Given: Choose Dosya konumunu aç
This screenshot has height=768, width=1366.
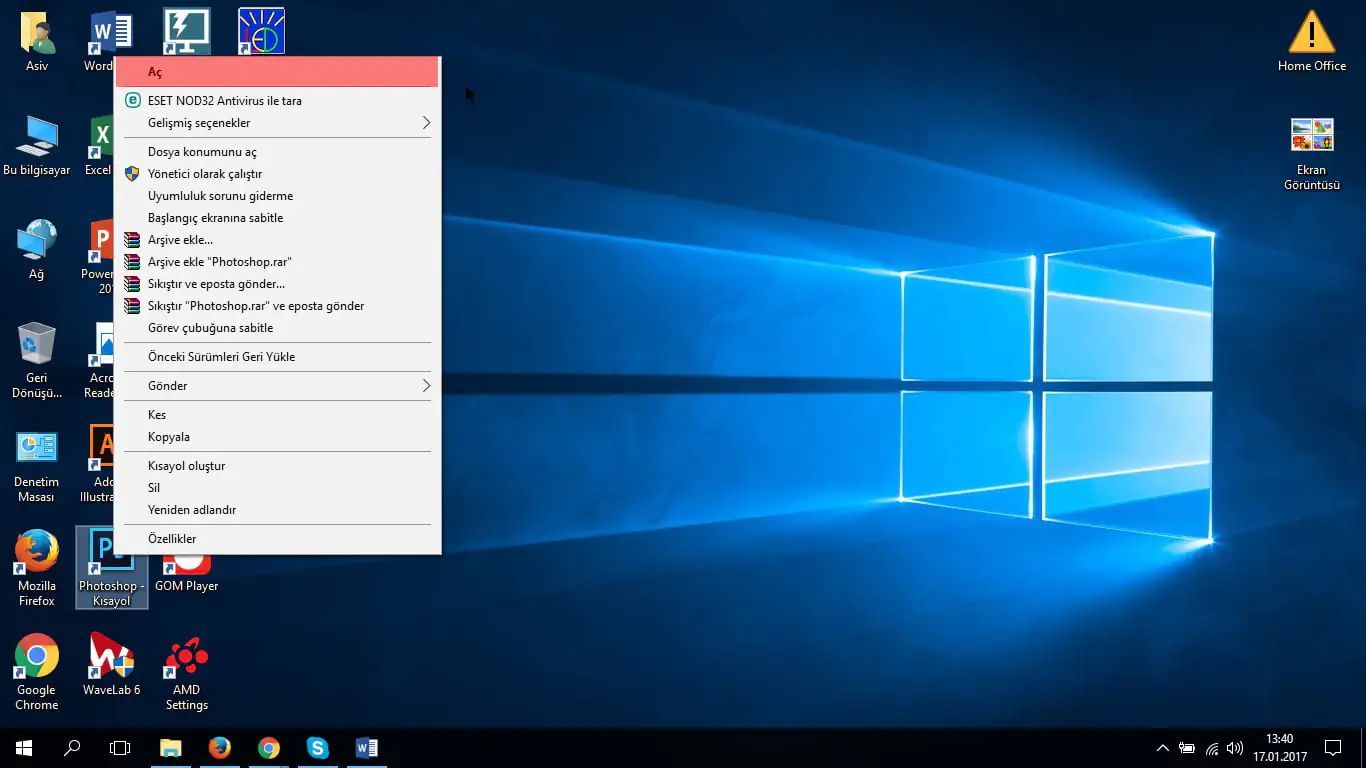Looking at the screenshot, I should click(x=202, y=152).
